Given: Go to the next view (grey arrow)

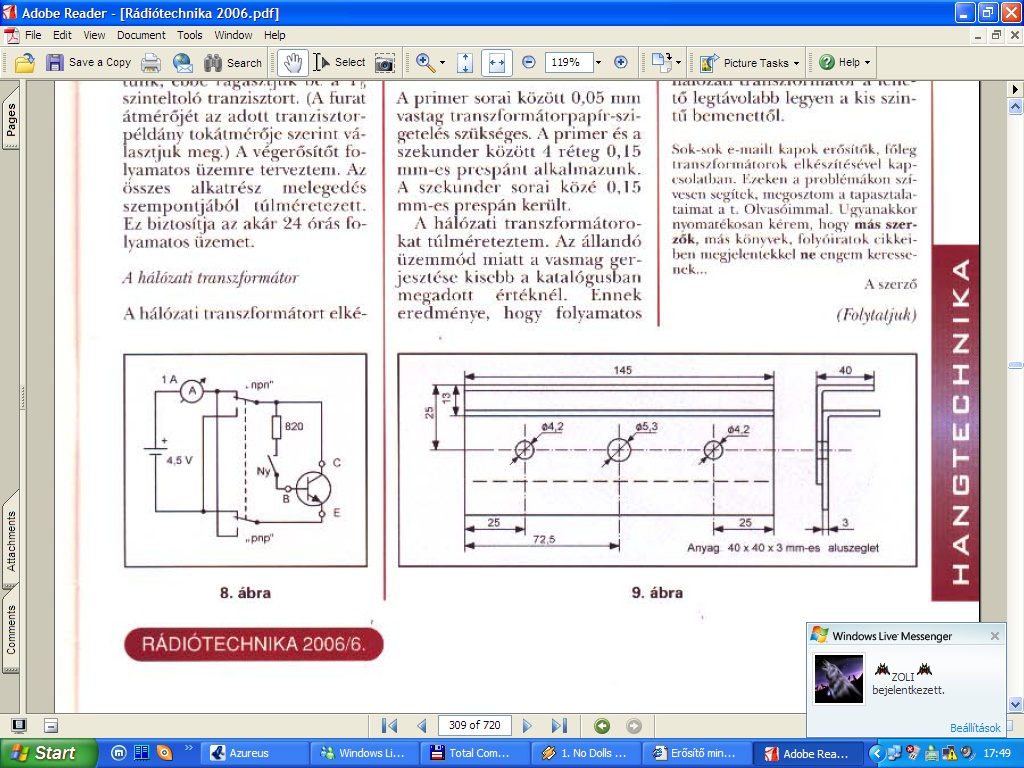Looking at the screenshot, I should (633, 726).
